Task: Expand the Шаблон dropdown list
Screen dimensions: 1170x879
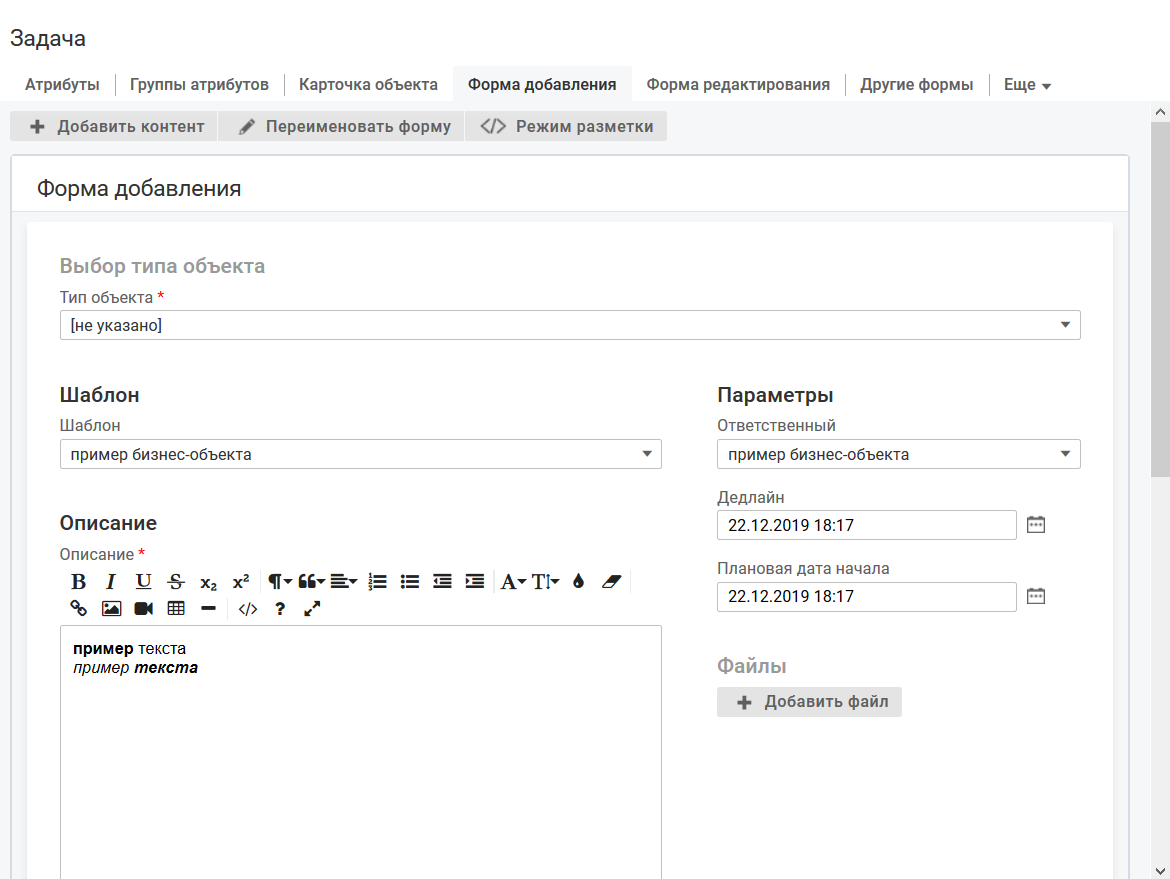Action: coord(360,455)
